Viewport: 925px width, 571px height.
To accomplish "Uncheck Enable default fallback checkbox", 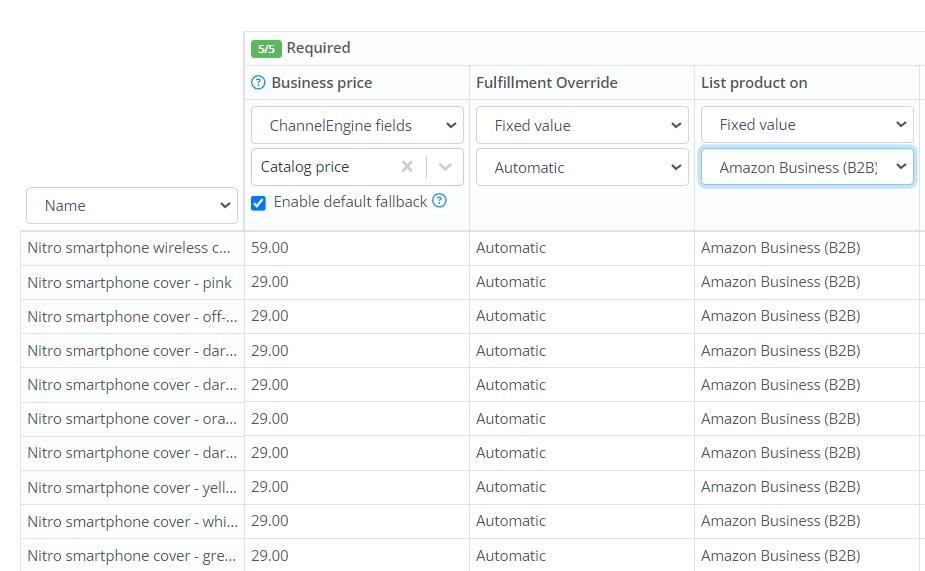I will coord(259,202).
